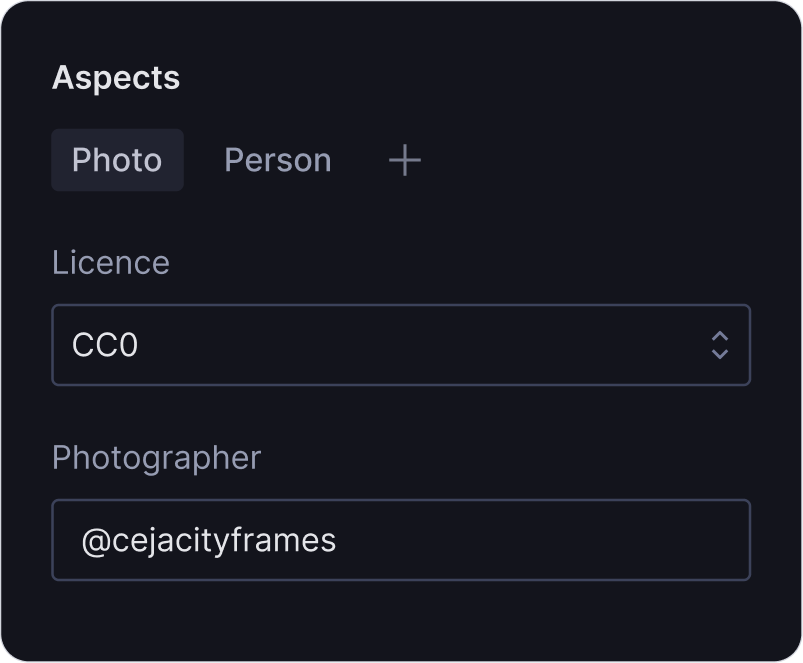The width and height of the screenshot is (803, 663).
Task: Click into the Photographer text field
Action: (400, 540)
